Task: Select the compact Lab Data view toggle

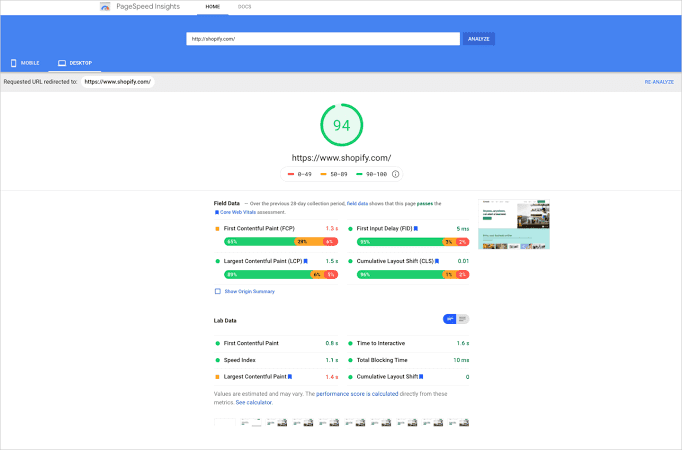Action: (450, 319)
